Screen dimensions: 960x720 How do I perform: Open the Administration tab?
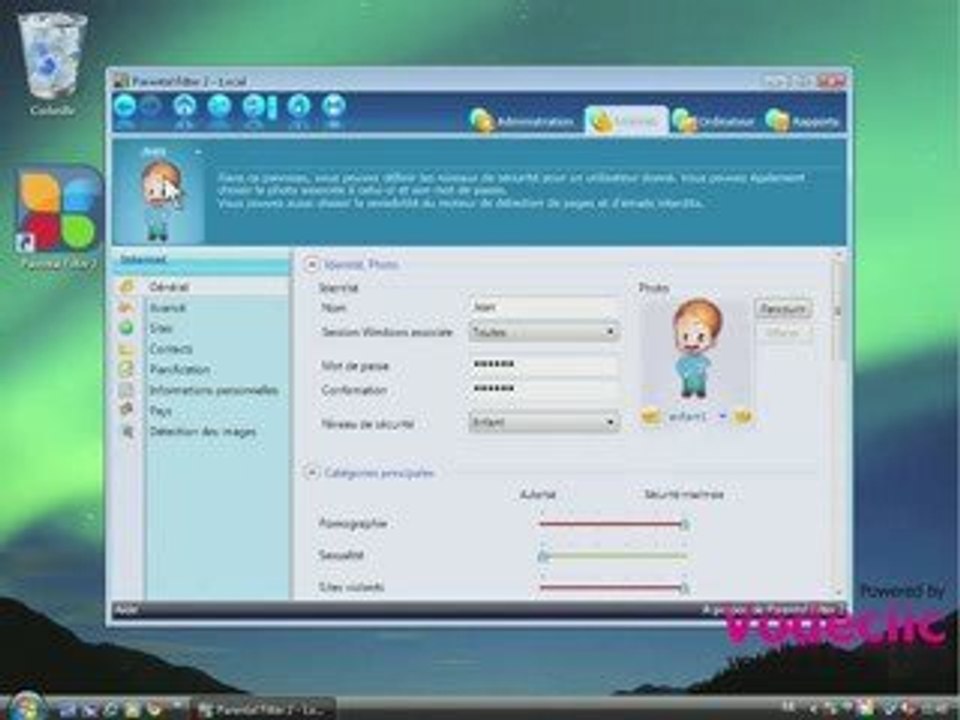[x=522, y=121]
